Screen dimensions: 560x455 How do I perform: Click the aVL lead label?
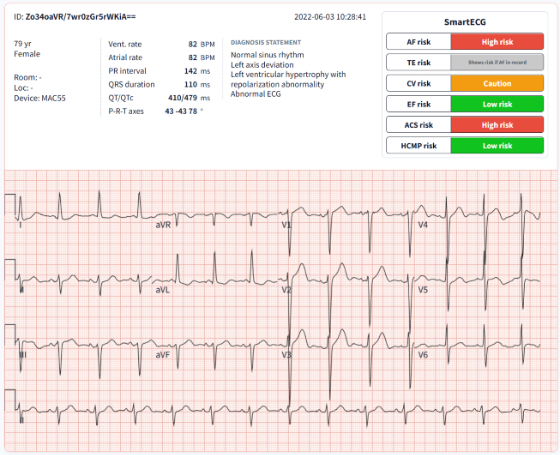tap(162, 290)
